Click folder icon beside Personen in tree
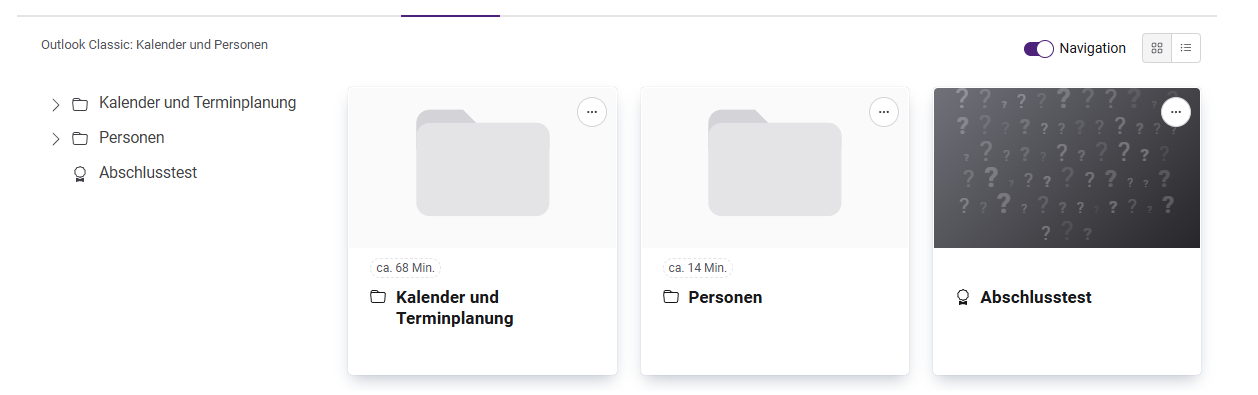 pos(80,139)
